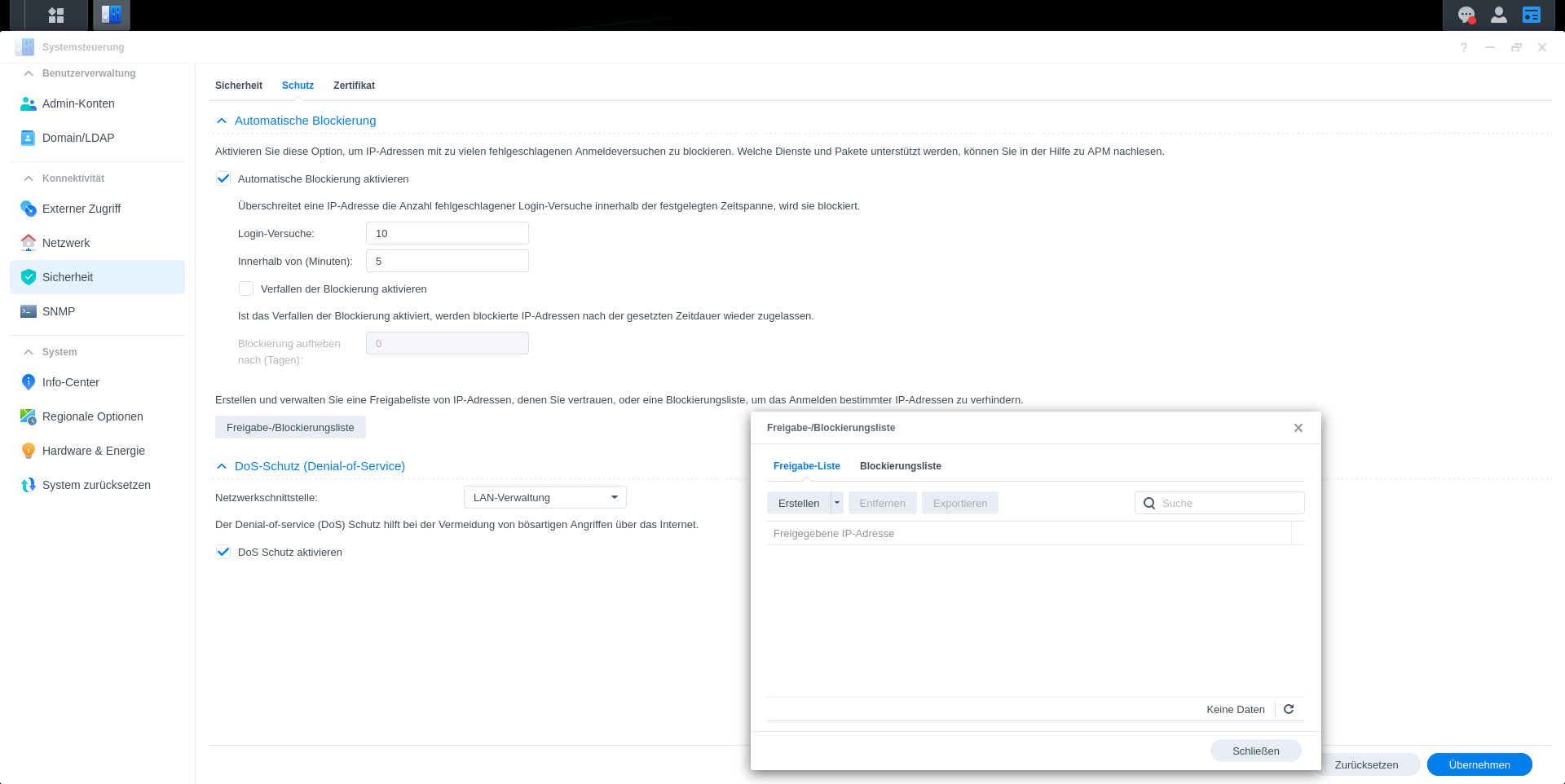Switch to the Blockierungsliste tab

click(x=900, y=466)
